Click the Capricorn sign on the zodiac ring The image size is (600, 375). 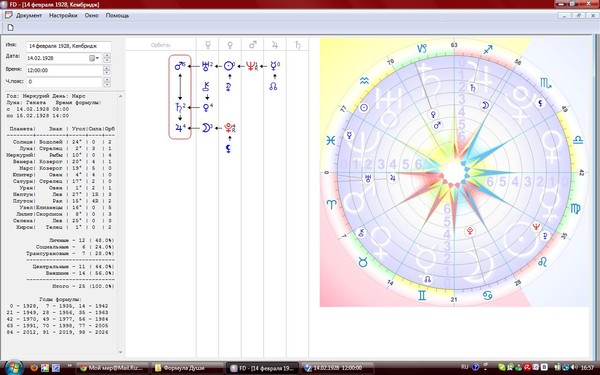coord(422,49)
